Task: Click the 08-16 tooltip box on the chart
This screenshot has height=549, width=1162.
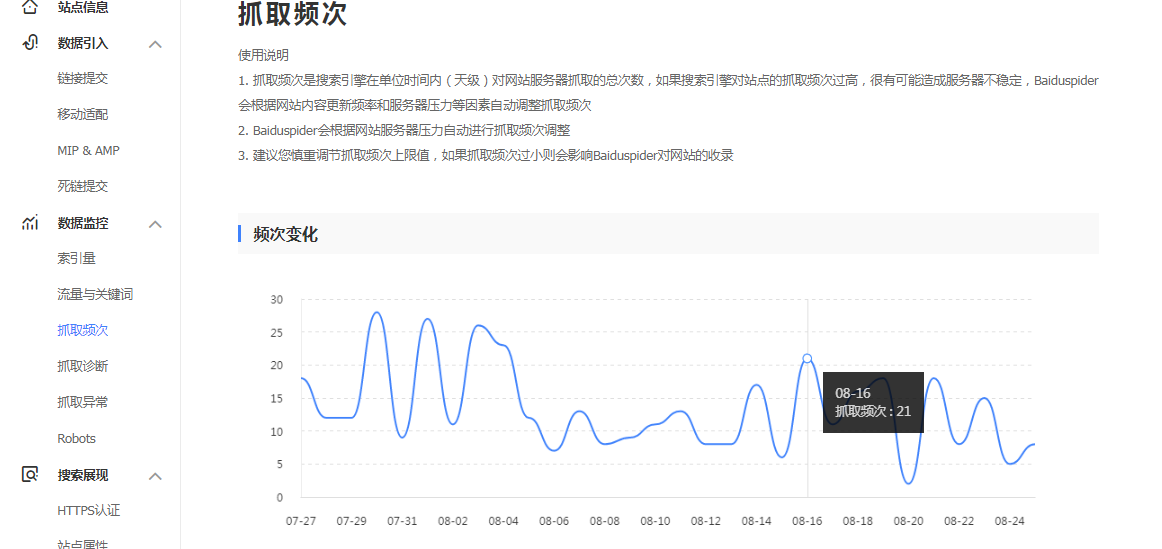Action: tap(873, 402)
